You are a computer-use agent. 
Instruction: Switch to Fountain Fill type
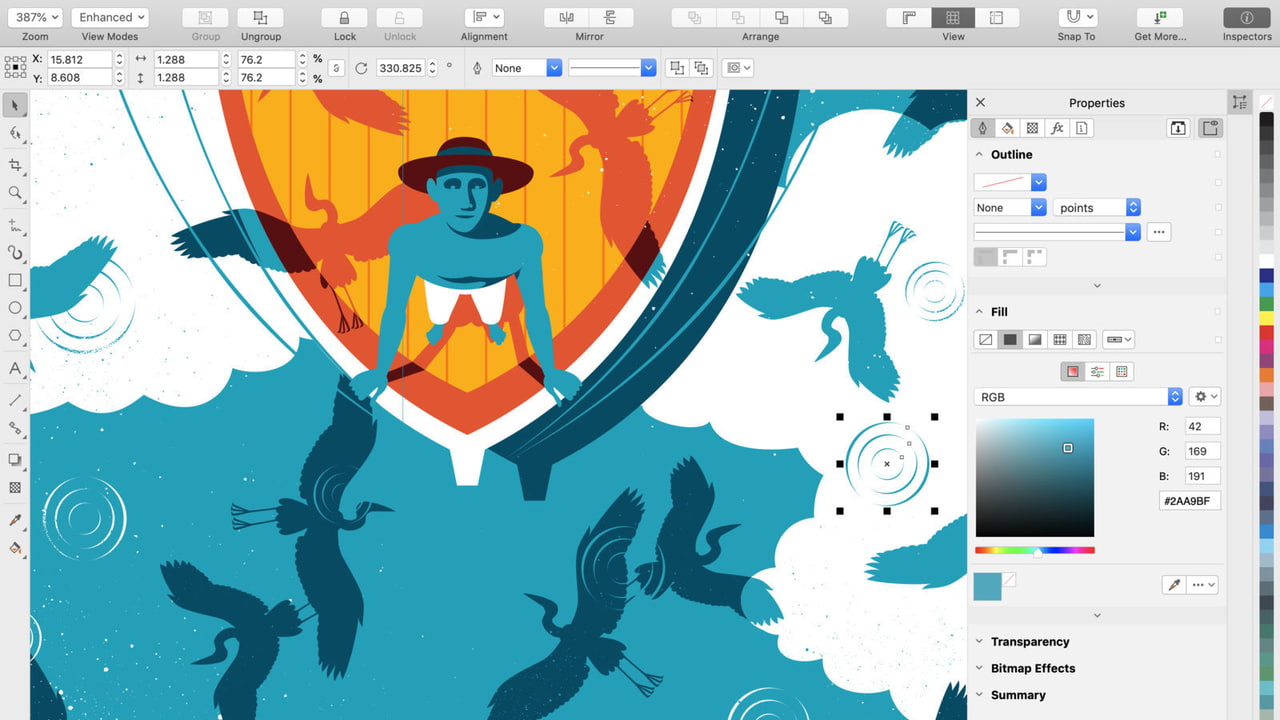point(1035,340)
